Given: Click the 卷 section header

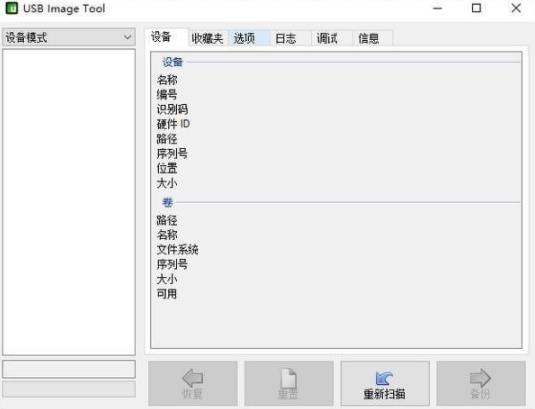Looking at the screenshot, I should (168, 202).
